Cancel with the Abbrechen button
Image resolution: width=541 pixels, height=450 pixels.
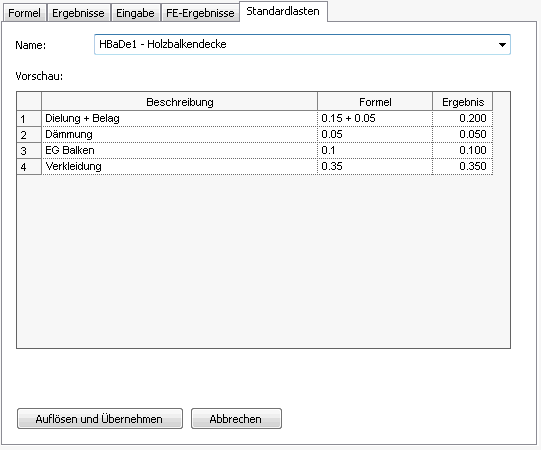[x=236, y=419]
